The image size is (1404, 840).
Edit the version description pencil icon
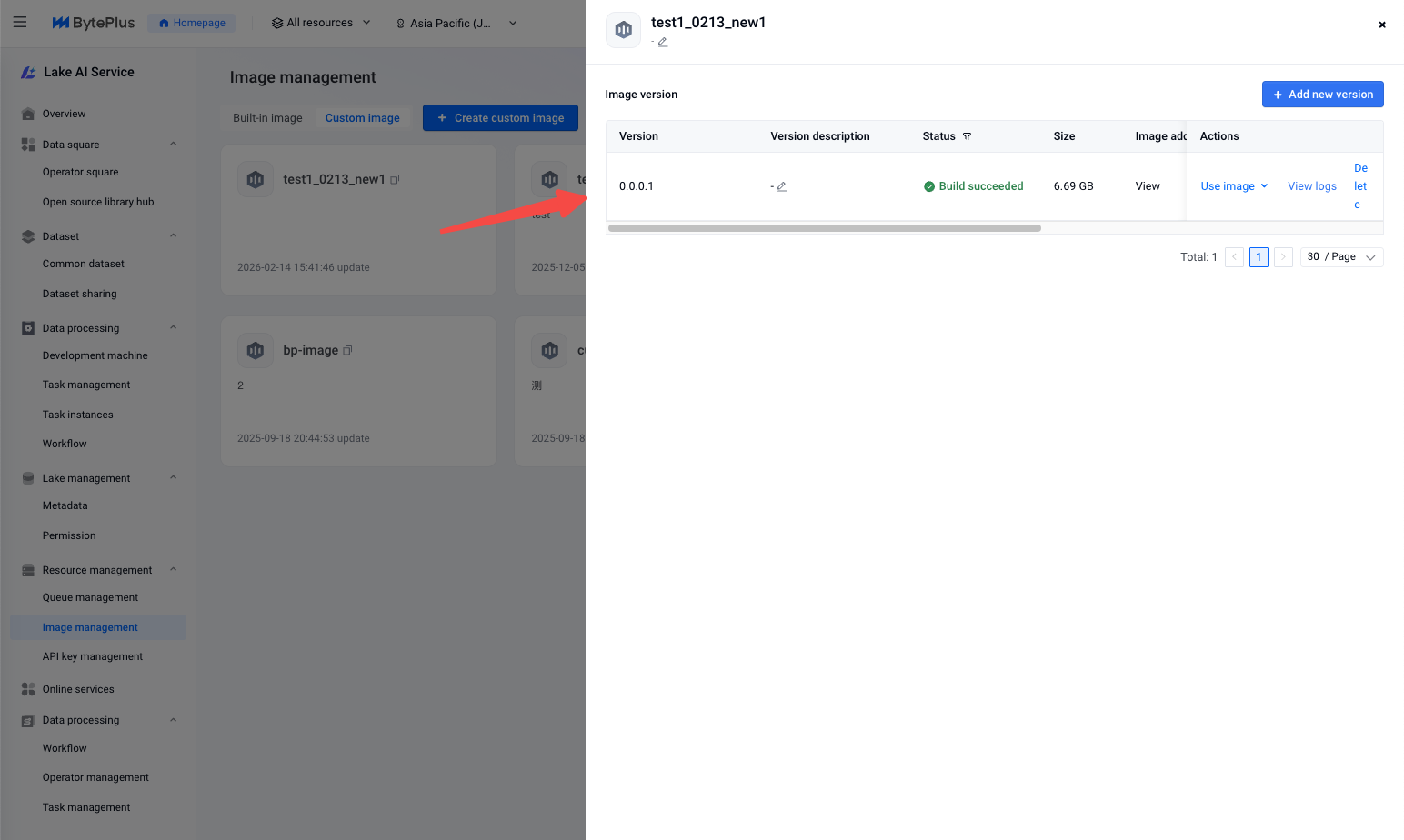pyautogui.click(x=781, y=186)
